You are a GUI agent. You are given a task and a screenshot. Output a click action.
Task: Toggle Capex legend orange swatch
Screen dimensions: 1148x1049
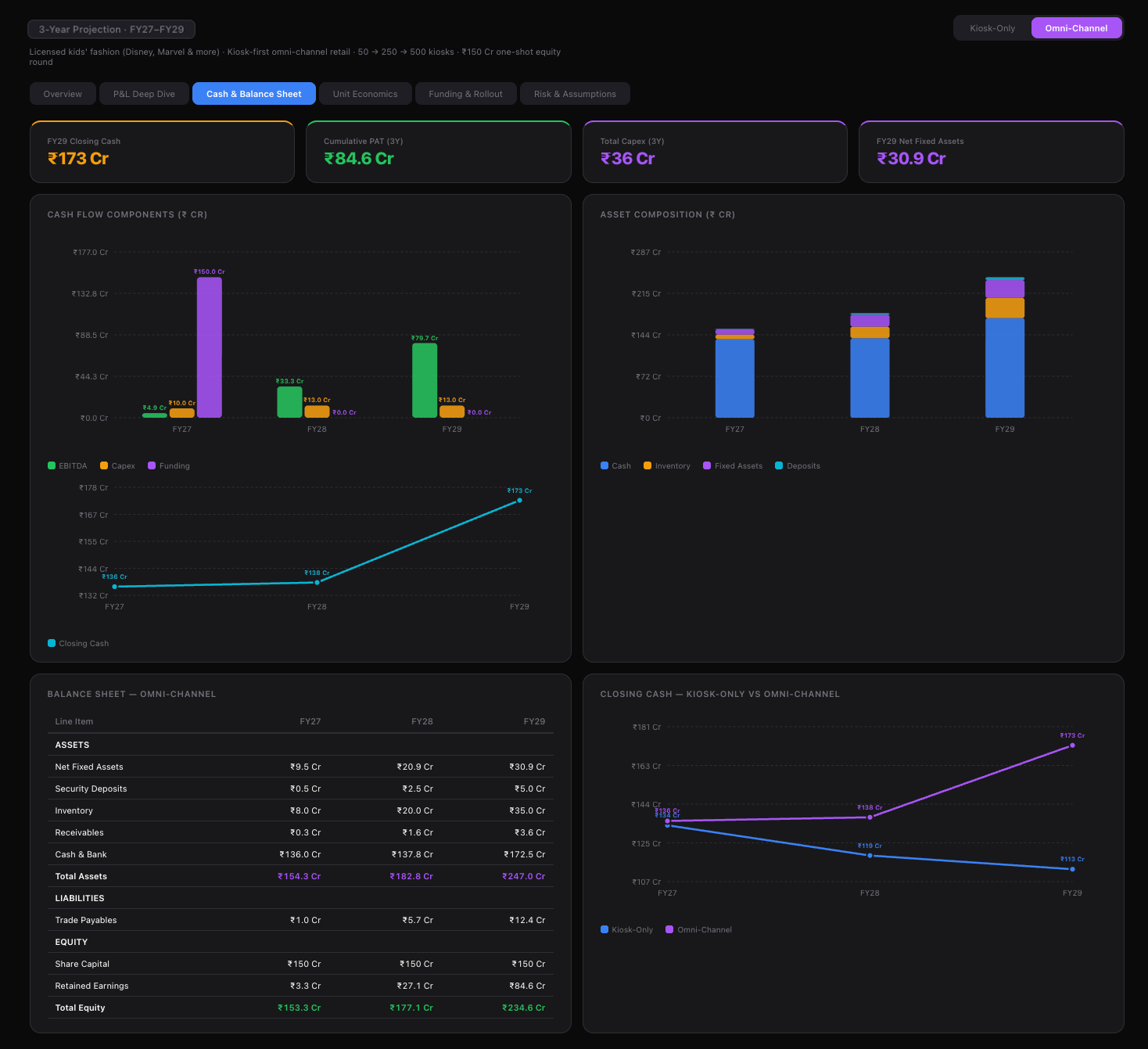click(104, 465)
